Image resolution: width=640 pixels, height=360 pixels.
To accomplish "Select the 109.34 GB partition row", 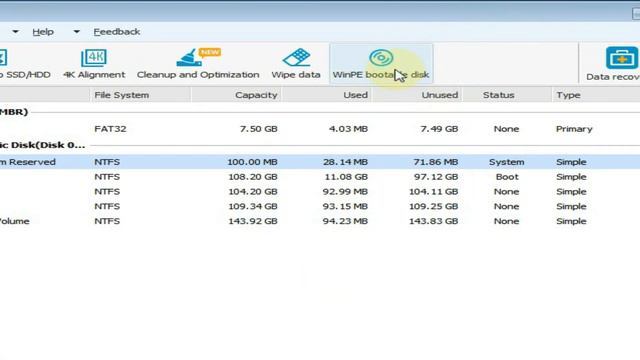I will [x=320, y=206].
